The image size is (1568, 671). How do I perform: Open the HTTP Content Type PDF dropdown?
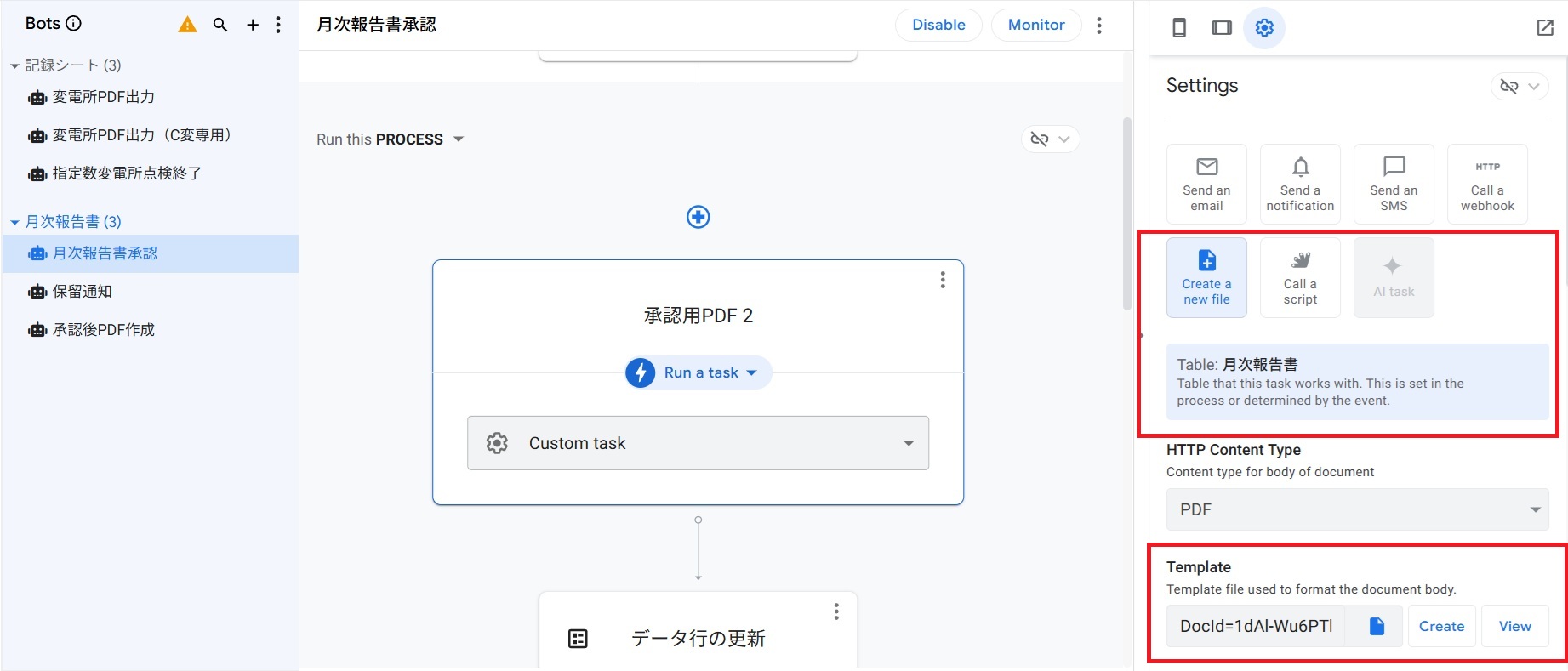pyautogui.click(x=1357, y=509)
